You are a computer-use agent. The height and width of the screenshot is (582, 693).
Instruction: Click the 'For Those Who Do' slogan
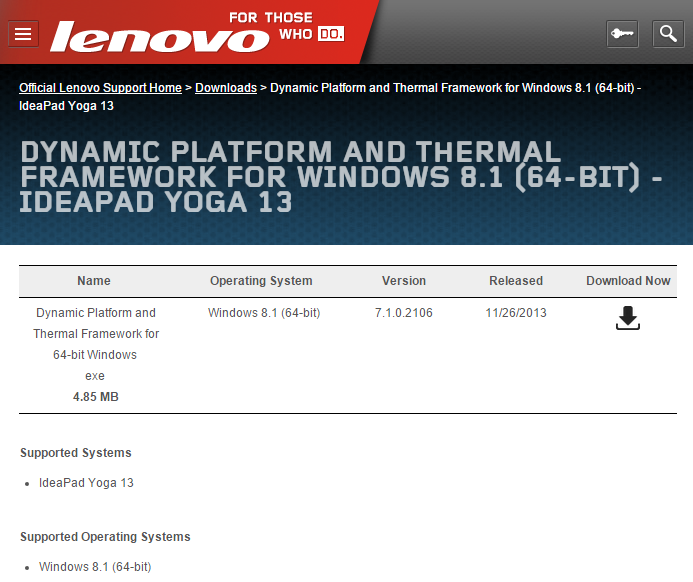tap(286, 27)
